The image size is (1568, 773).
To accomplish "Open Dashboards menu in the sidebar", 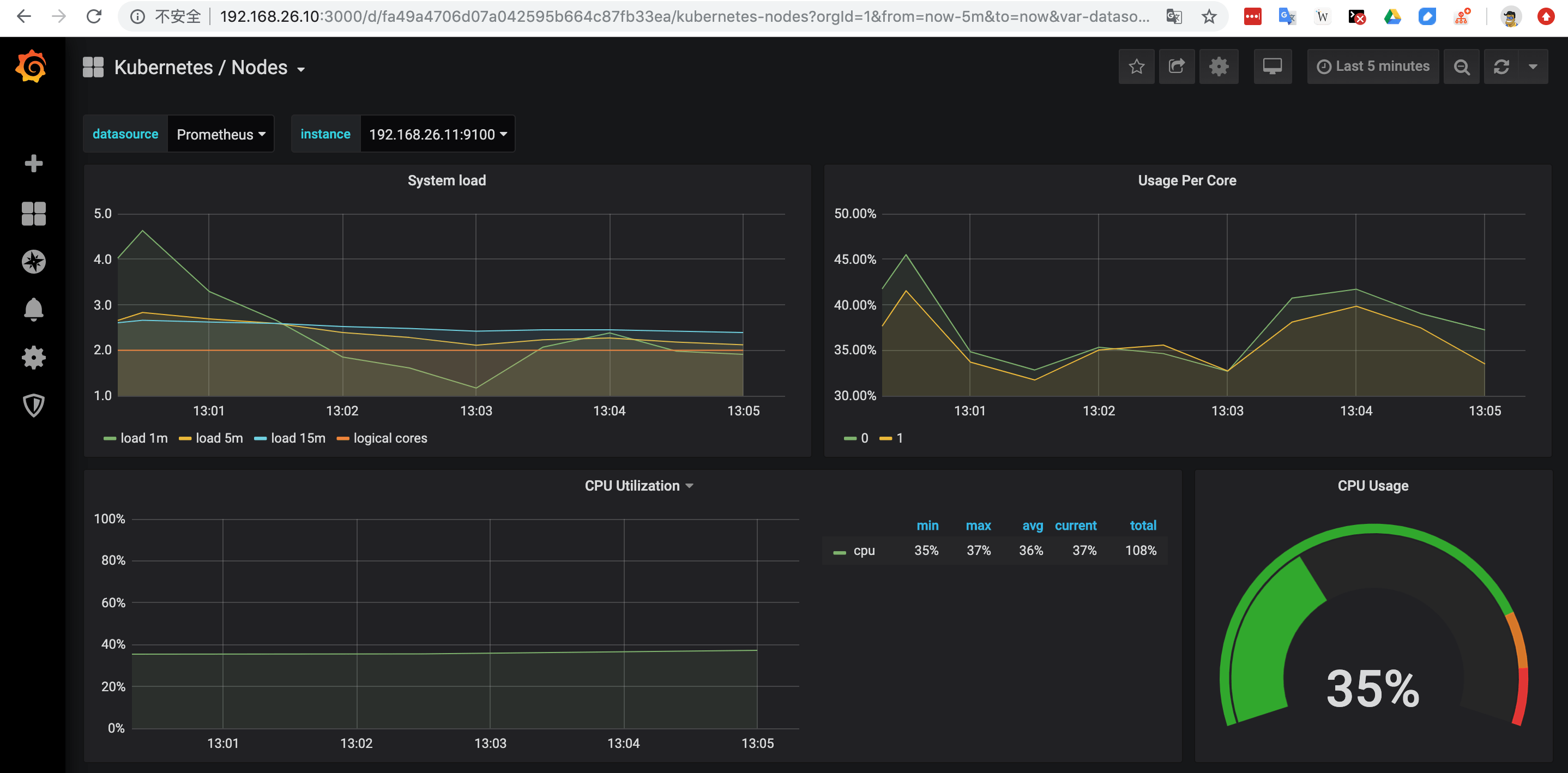I will [x=33, y=214].
